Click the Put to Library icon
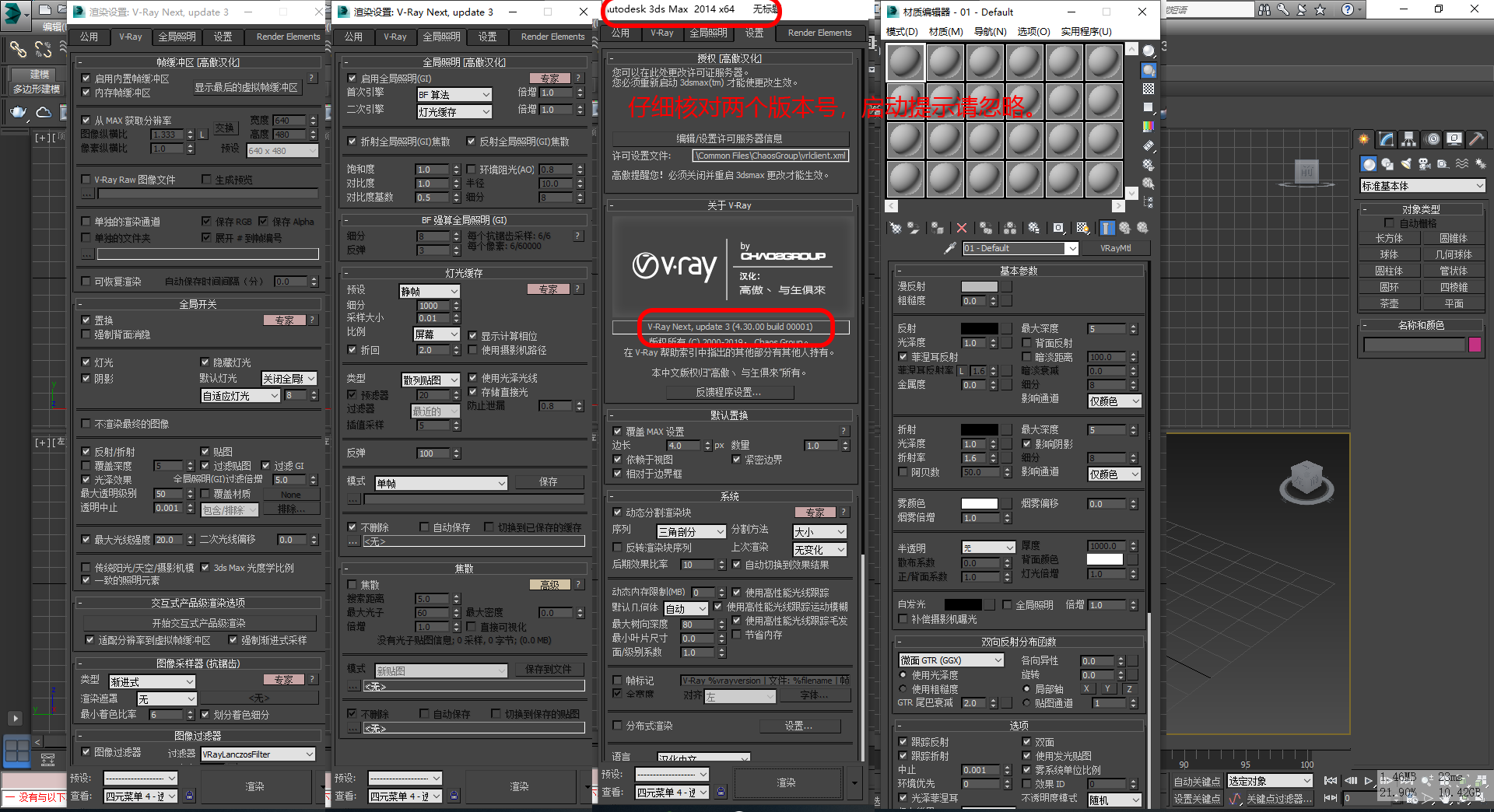 tap(1033, 228)
